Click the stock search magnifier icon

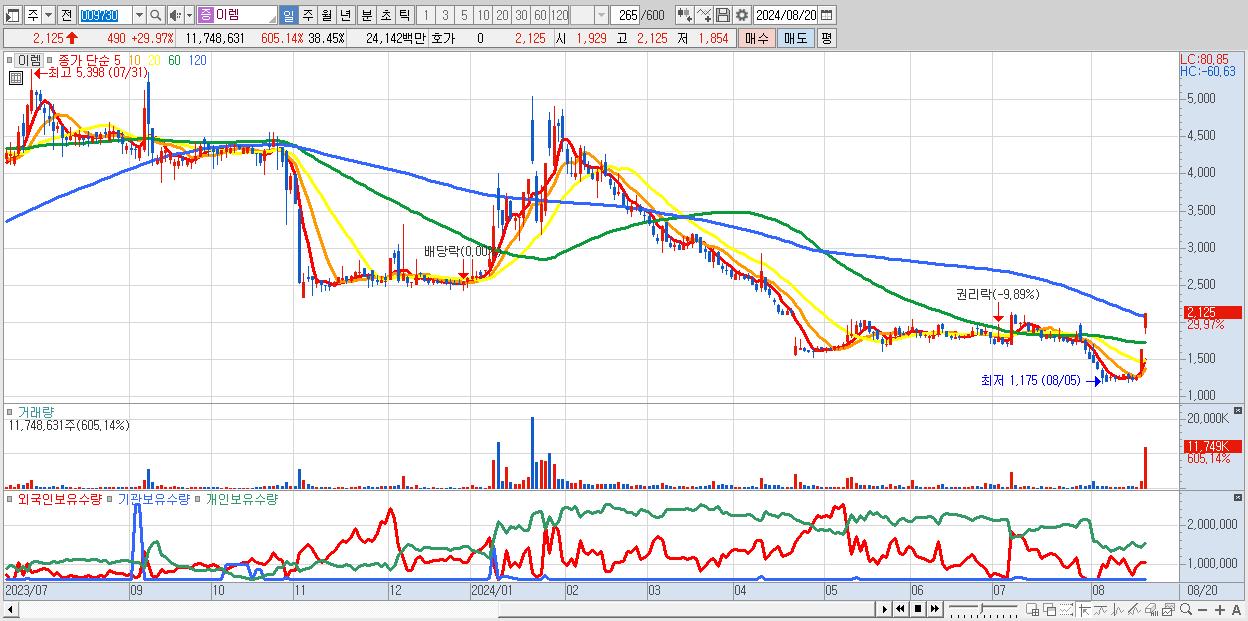pyautogui.click(x=156, y=15)
